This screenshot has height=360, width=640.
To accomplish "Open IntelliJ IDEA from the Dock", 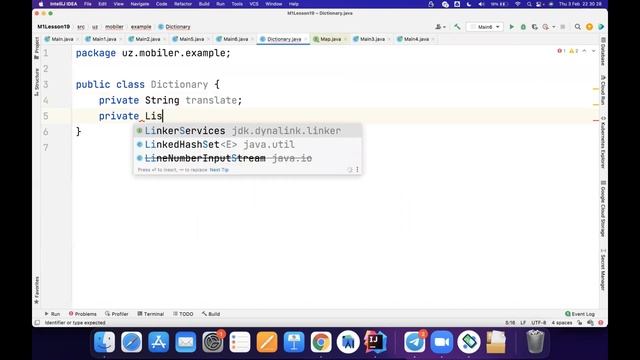I will coord(375,342).
